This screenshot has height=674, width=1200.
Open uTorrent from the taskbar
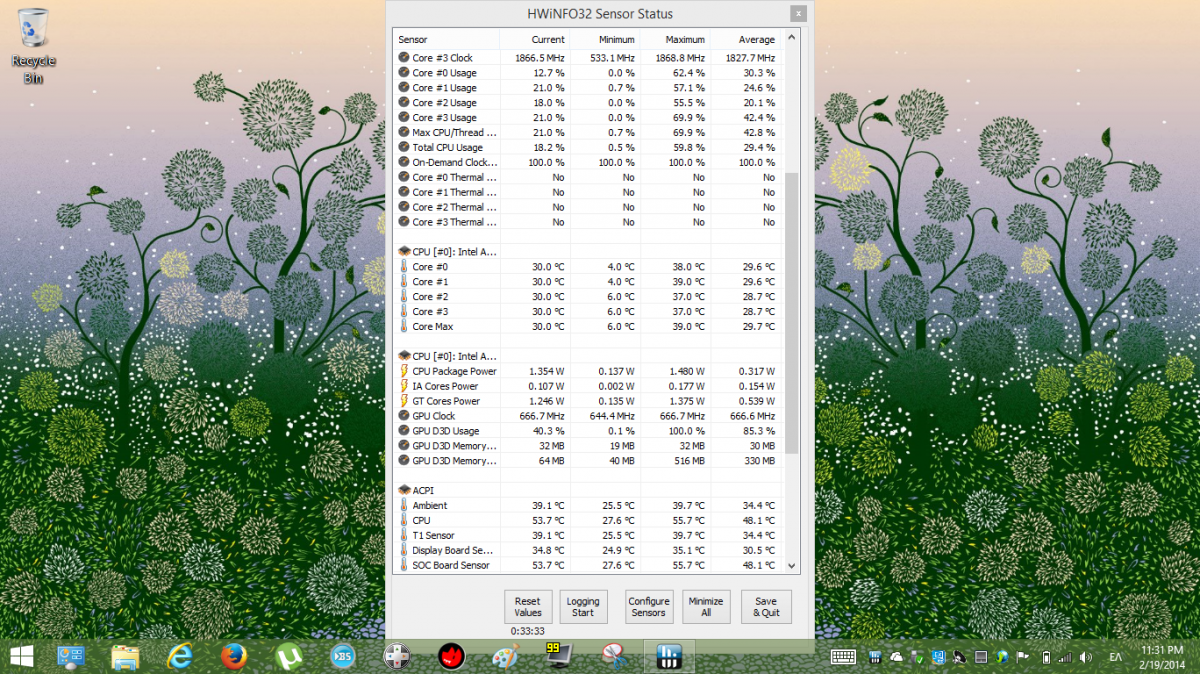[288, 656]
